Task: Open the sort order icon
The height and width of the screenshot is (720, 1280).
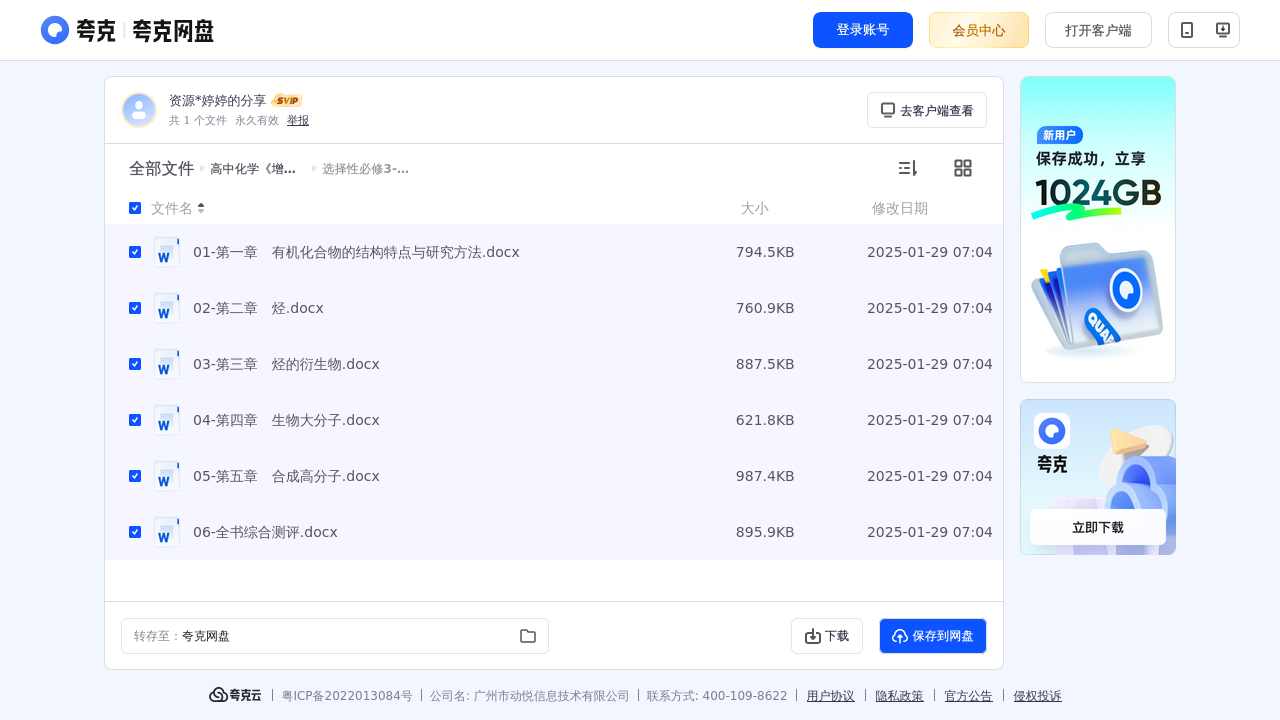Action: 907,168
